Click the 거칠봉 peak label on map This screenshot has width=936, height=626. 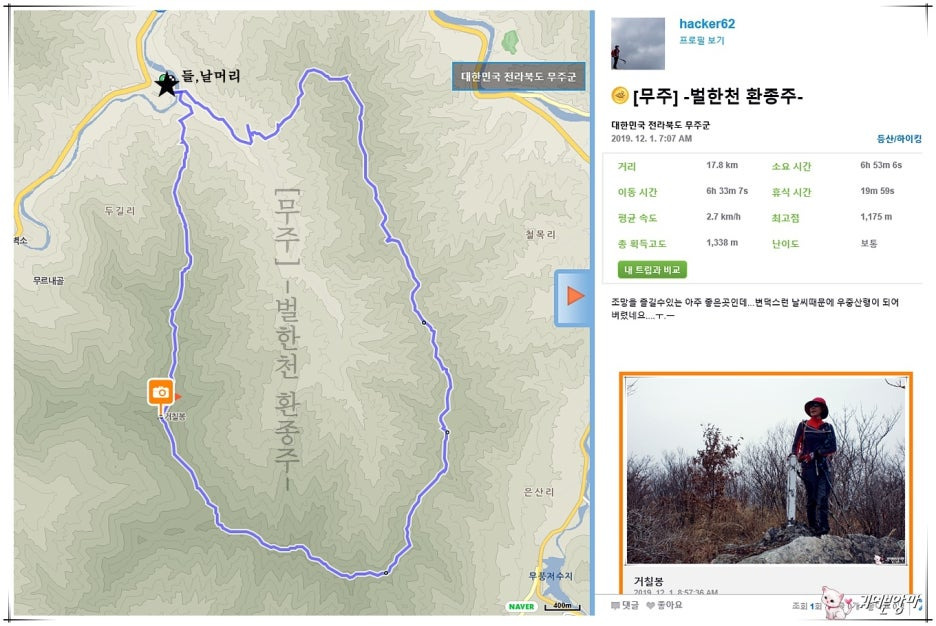click(x=174, y=417)
